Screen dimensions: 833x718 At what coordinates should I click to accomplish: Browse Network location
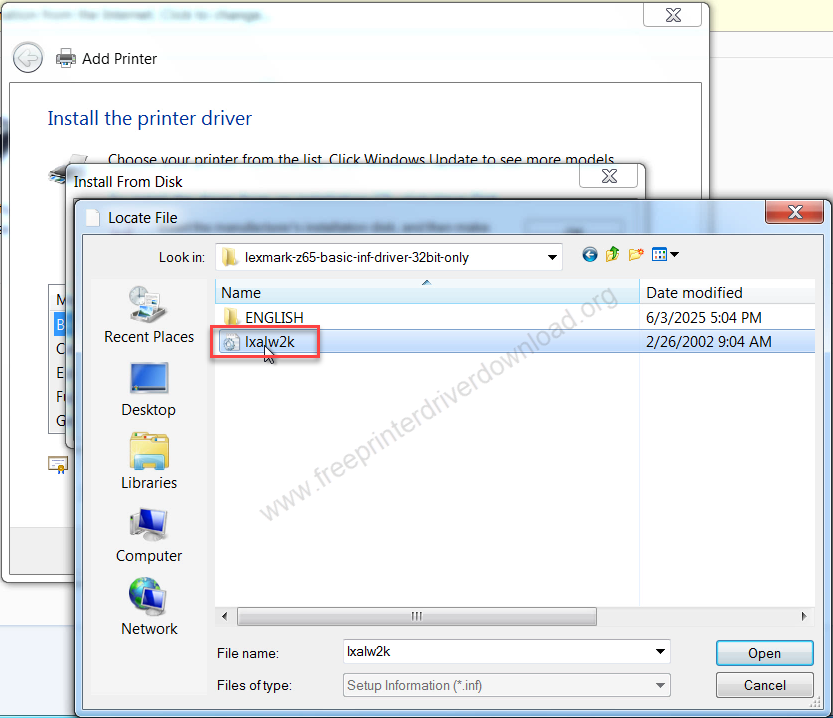pyautogui.click(x=149, y=607)
